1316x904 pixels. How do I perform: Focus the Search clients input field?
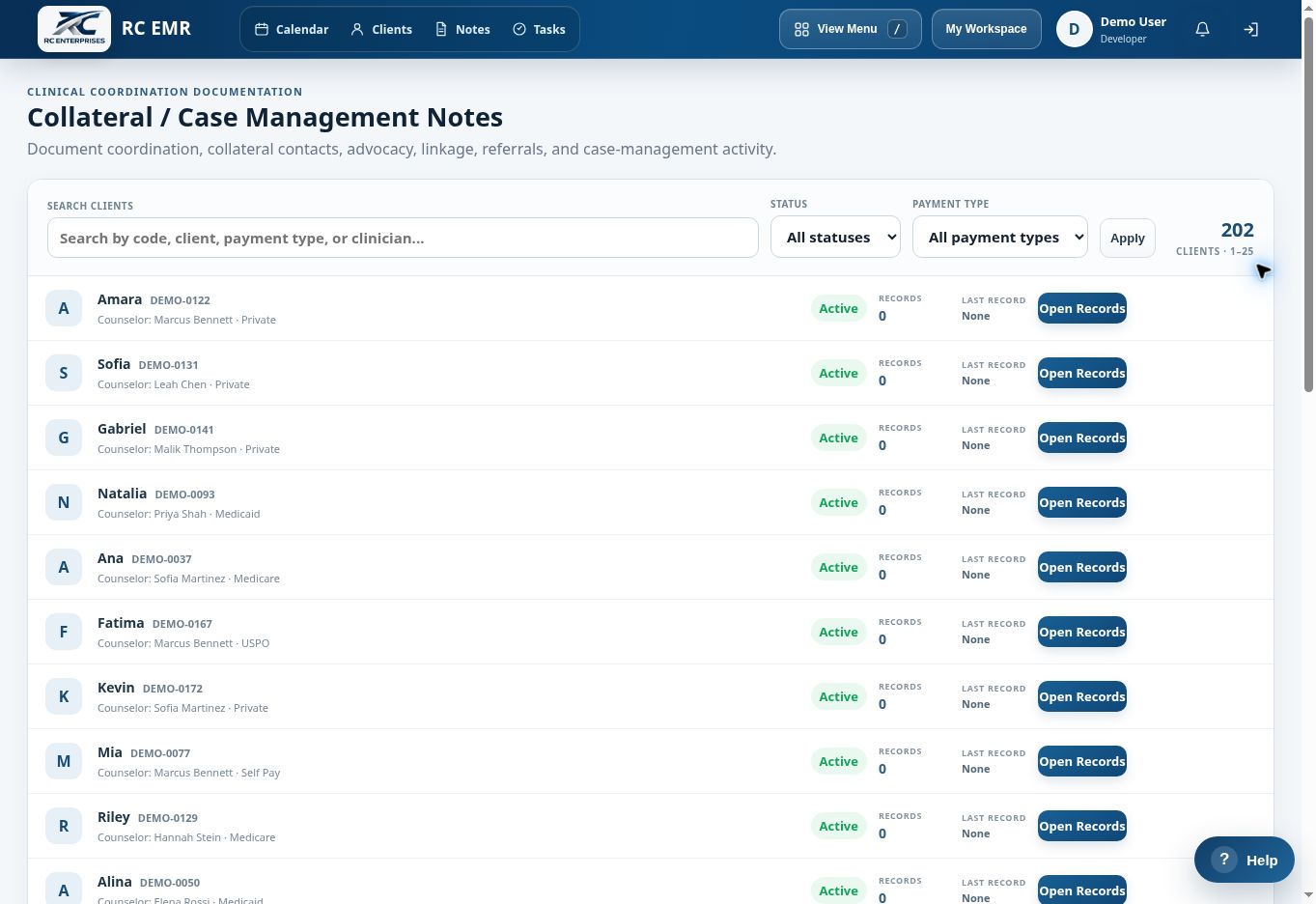pos(403,238)
